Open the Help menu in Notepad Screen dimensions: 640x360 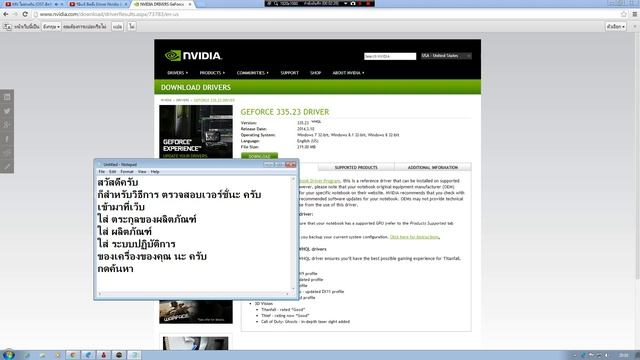(155, 172)
